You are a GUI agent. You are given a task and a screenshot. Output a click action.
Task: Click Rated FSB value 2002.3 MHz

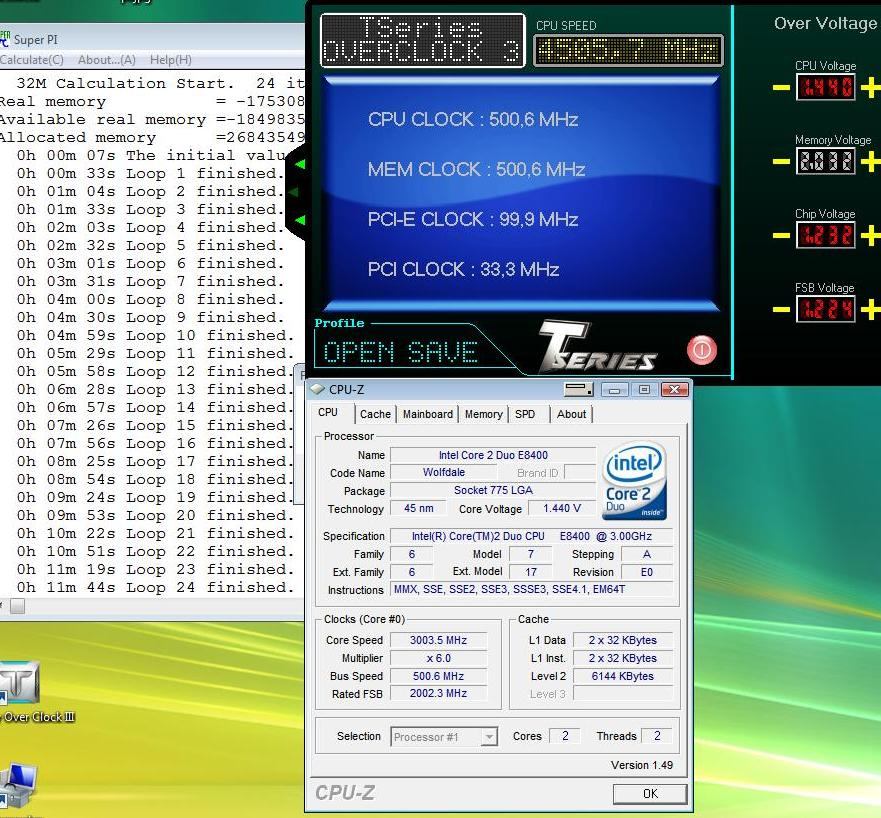tap(438, 694)
